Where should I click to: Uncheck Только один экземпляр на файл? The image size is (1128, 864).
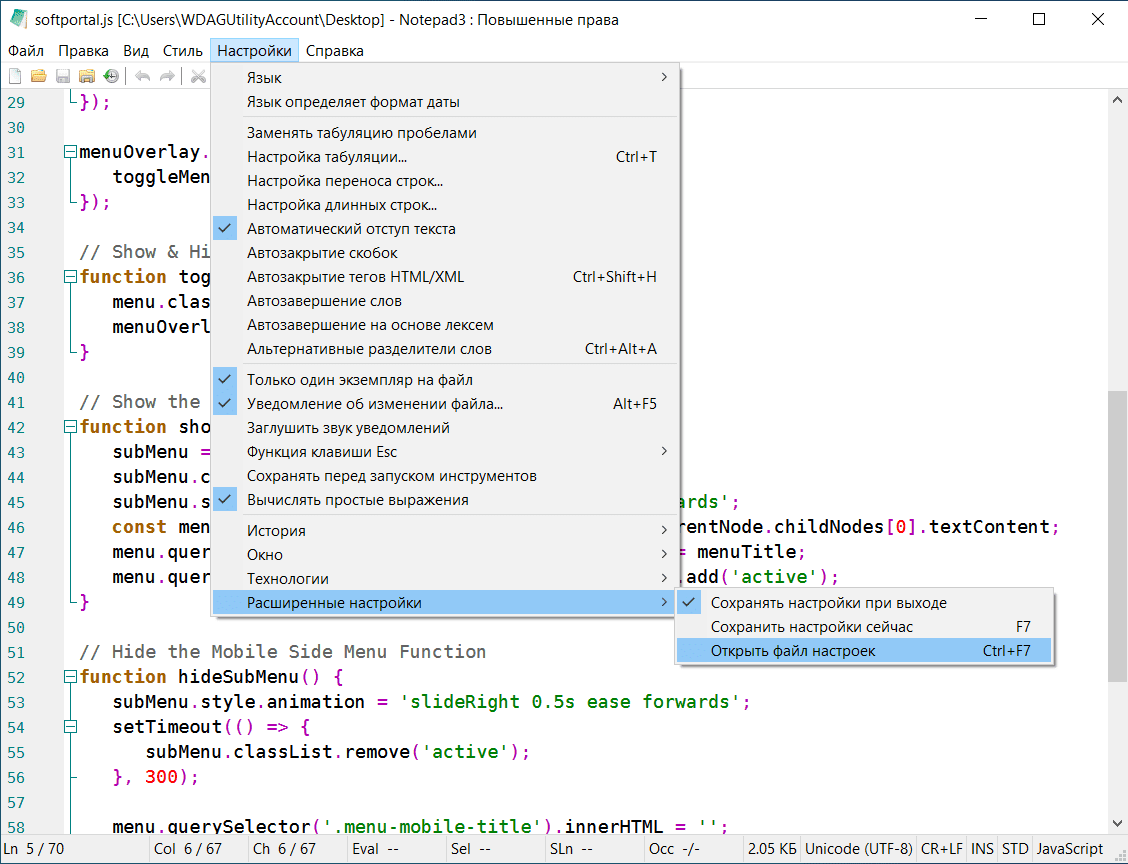tap(359, 380)
